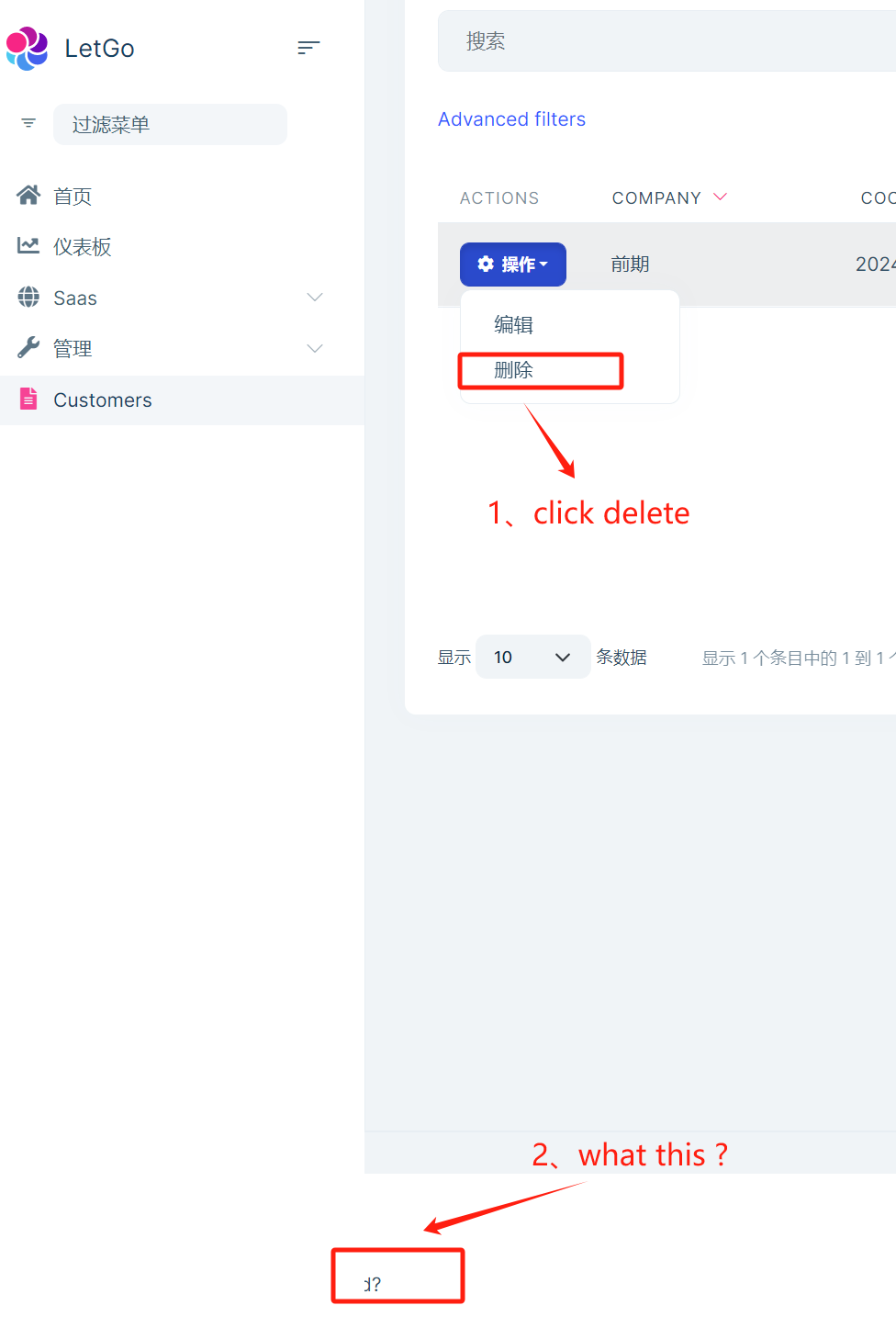Select 删除 from the actions menu
The width and height of the screenshot is (896, 1328).
(x=513, y=370)
